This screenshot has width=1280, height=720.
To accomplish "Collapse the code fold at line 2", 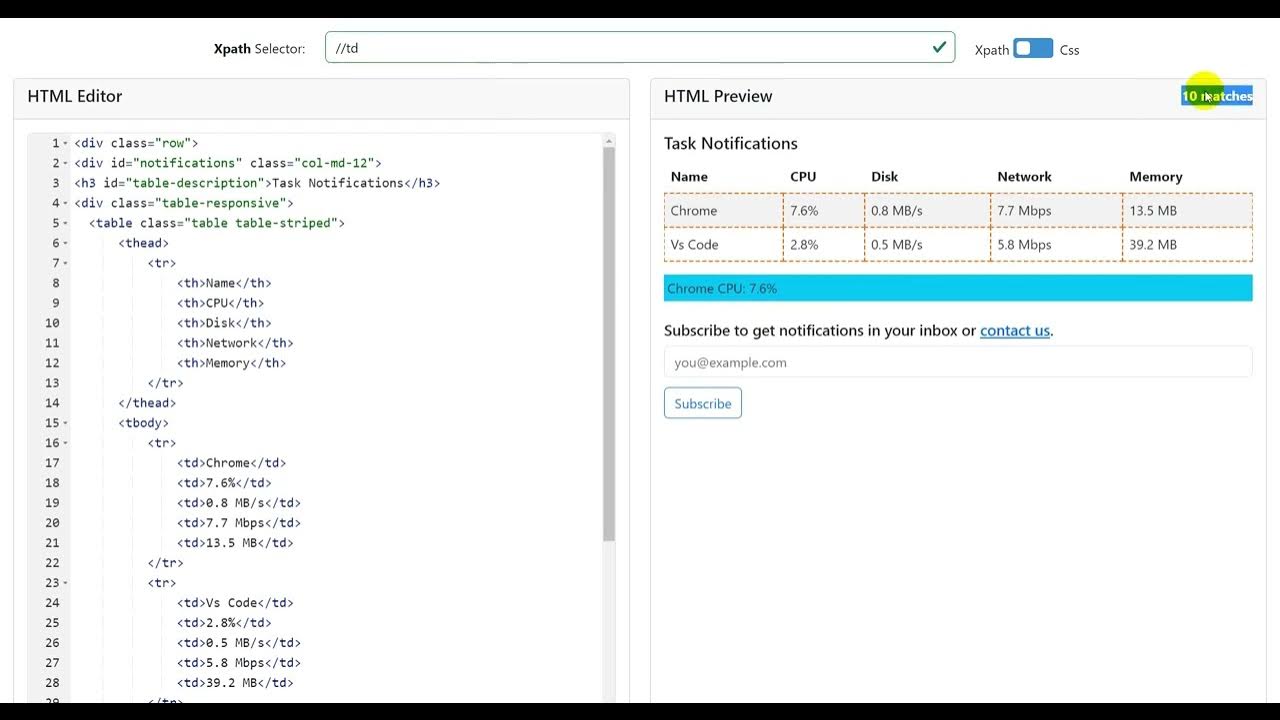I will (65, 163).
